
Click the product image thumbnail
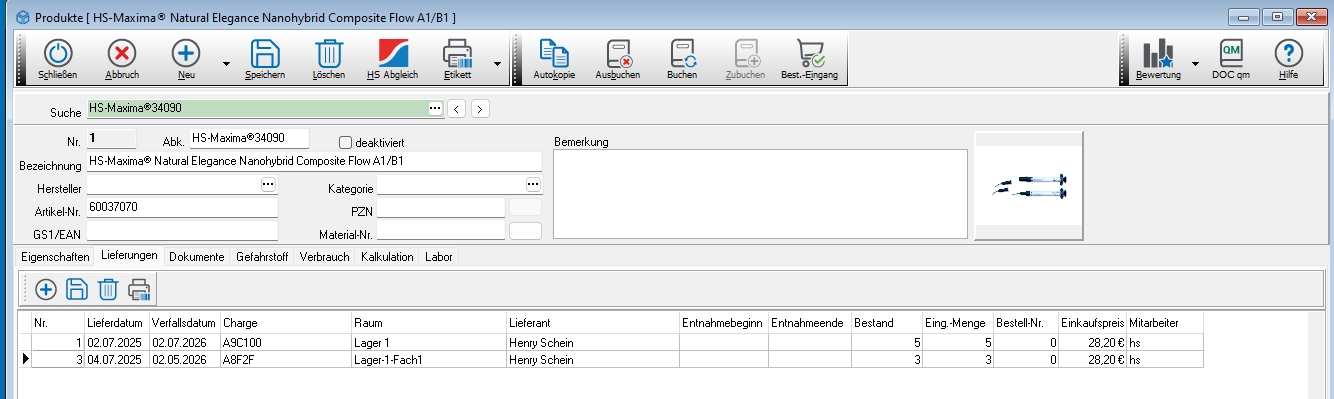[x=1029, y=187]
